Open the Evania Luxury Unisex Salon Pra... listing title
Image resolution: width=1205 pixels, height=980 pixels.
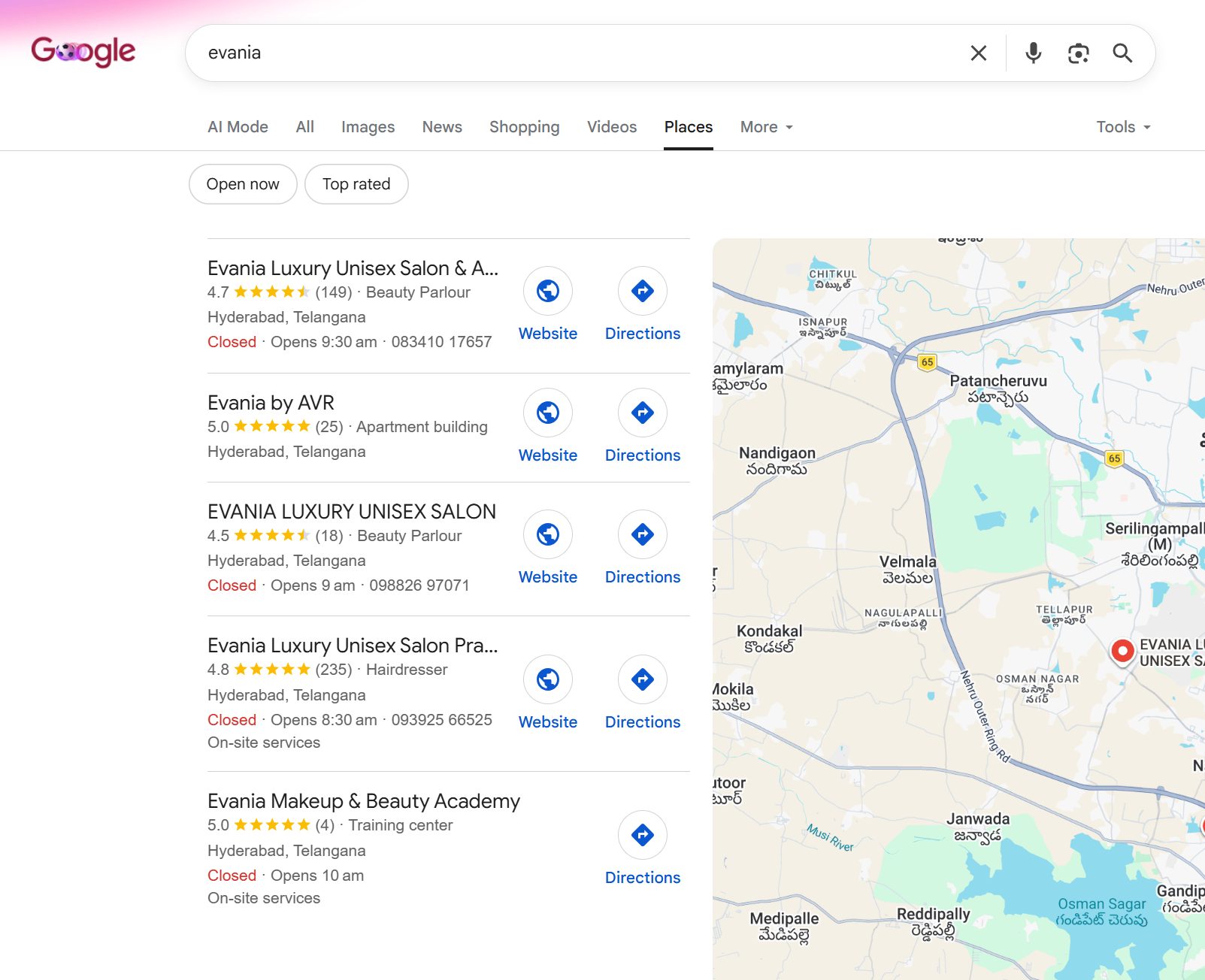click(x=353, y=646)
